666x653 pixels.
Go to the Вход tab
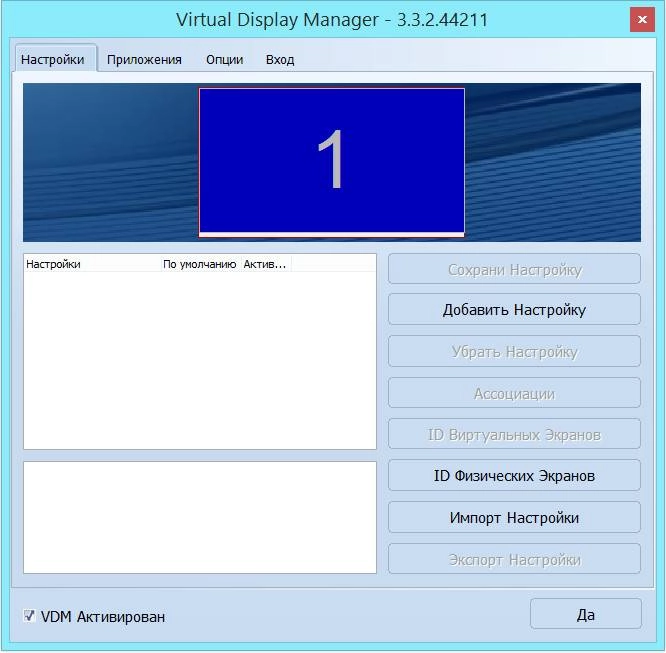pyautogui.click(x=280, y=59)
